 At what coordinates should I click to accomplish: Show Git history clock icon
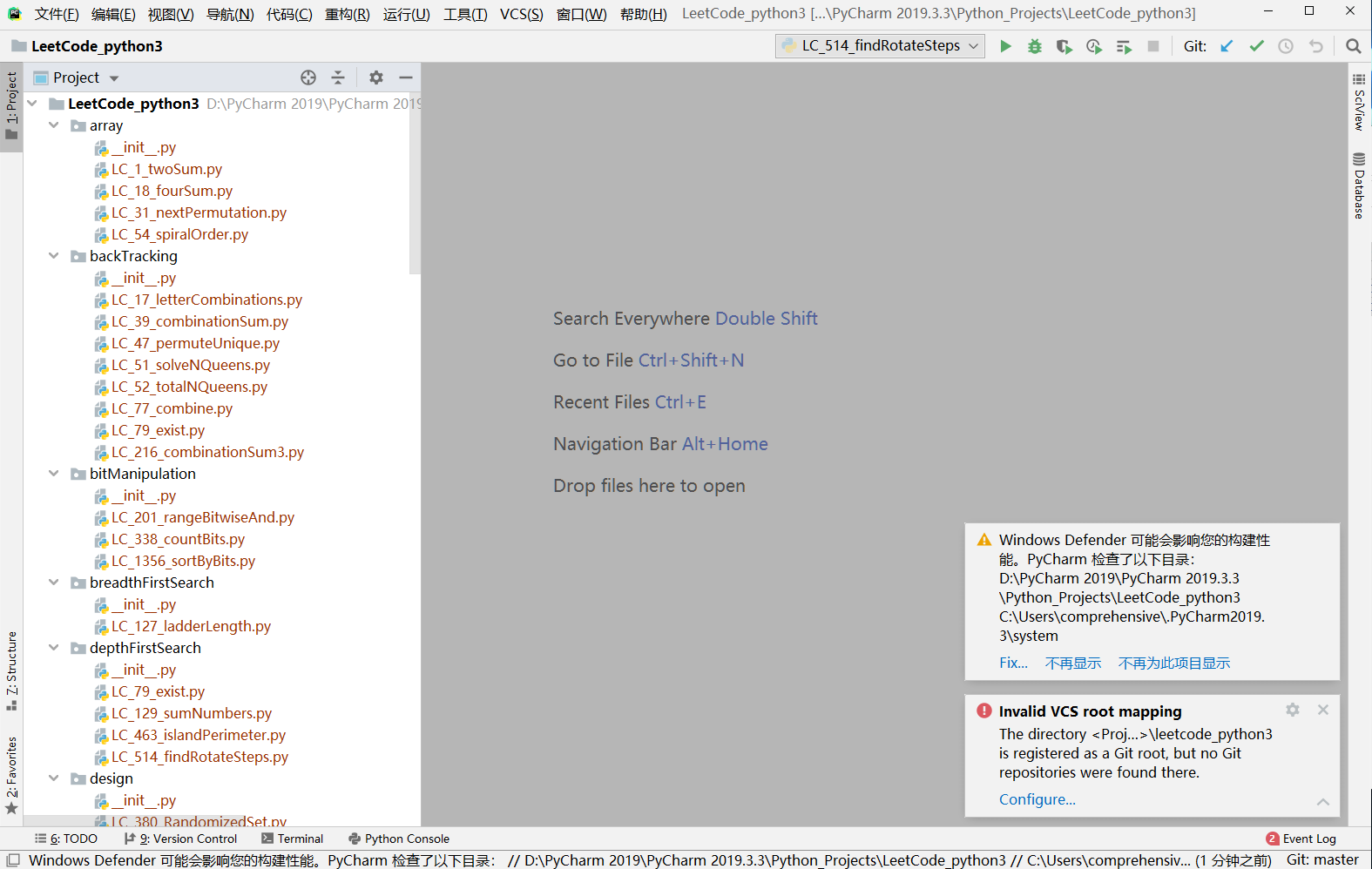(1286, 46)
